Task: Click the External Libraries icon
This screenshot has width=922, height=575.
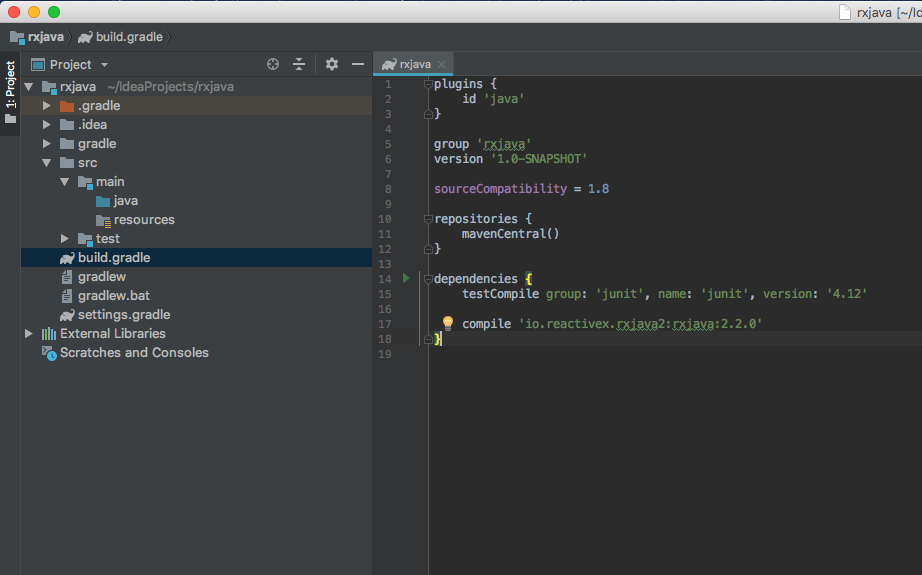Action: pyautogui.click(x=49, y=334)
